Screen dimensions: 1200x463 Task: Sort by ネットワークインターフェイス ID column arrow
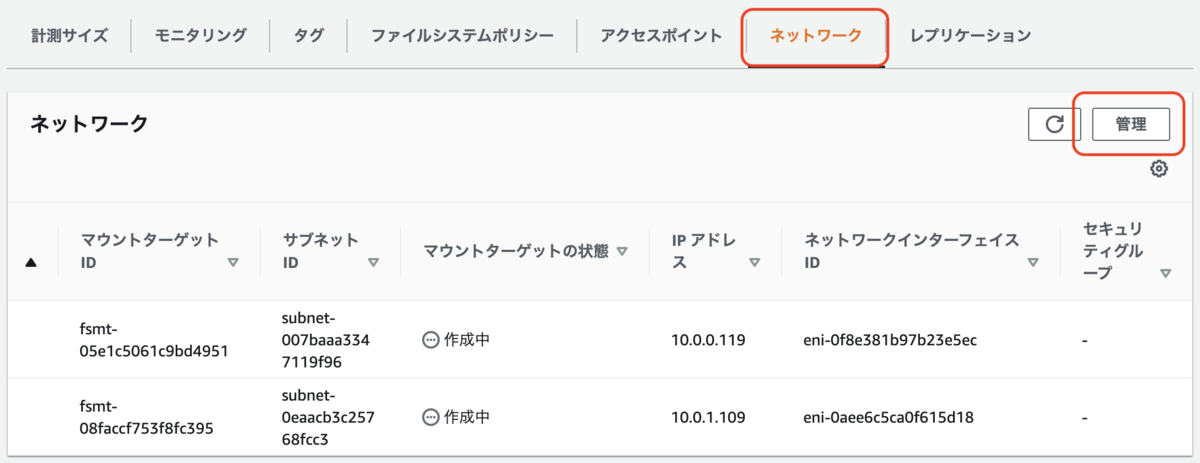pyautogui.click(x=1032, y=263)
